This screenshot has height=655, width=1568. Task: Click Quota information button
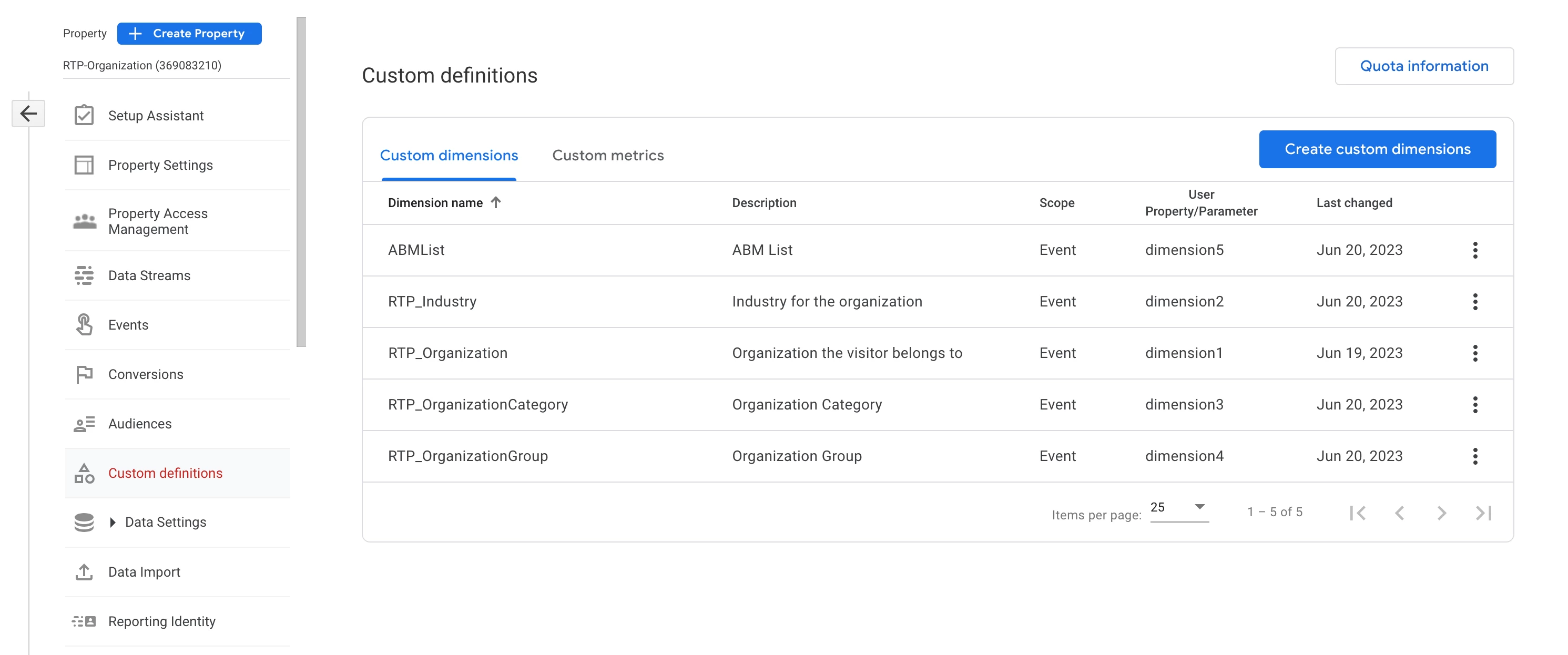1424,66
